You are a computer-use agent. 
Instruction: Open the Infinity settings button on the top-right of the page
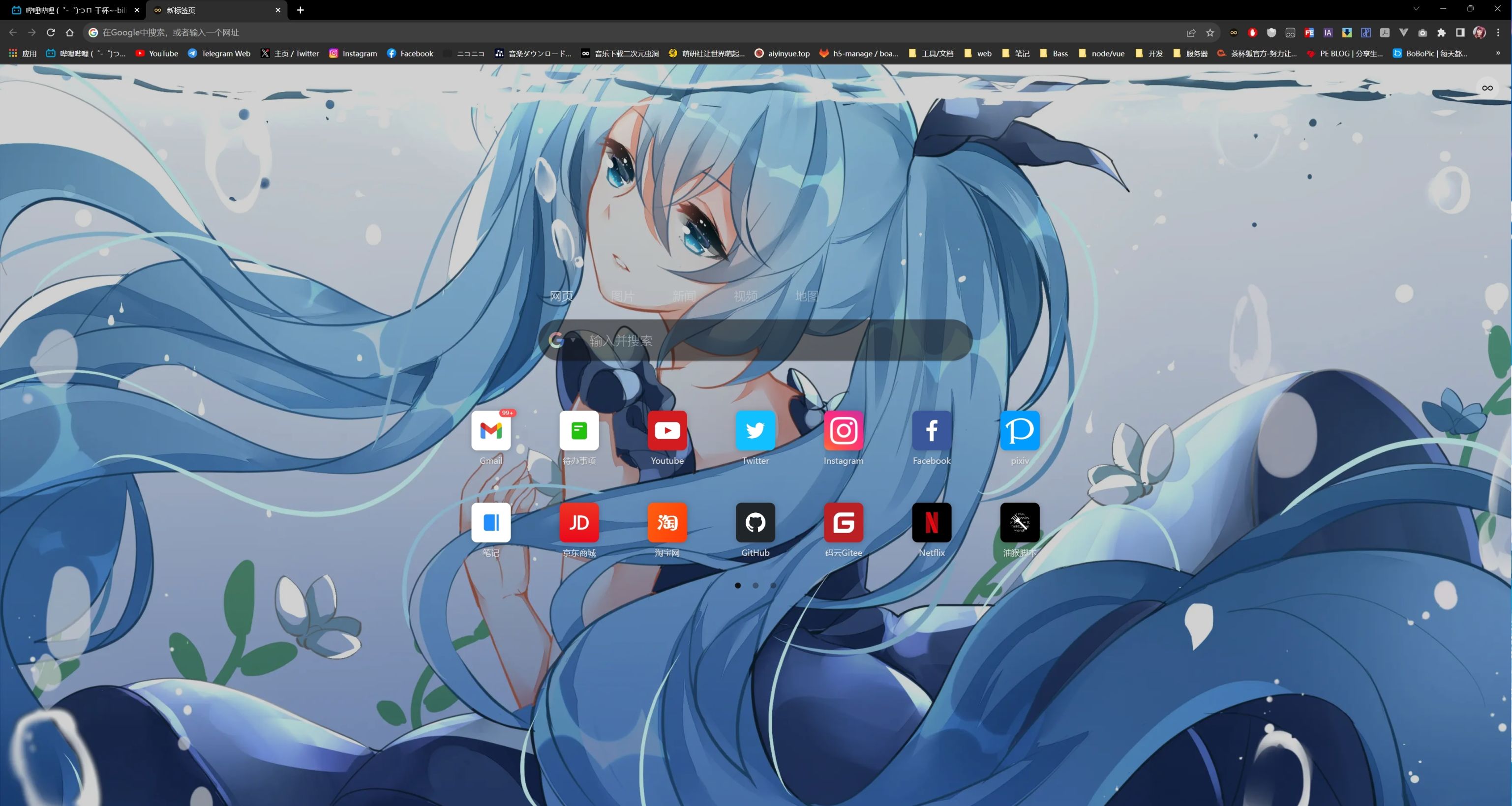click(x=1487, y=88)
